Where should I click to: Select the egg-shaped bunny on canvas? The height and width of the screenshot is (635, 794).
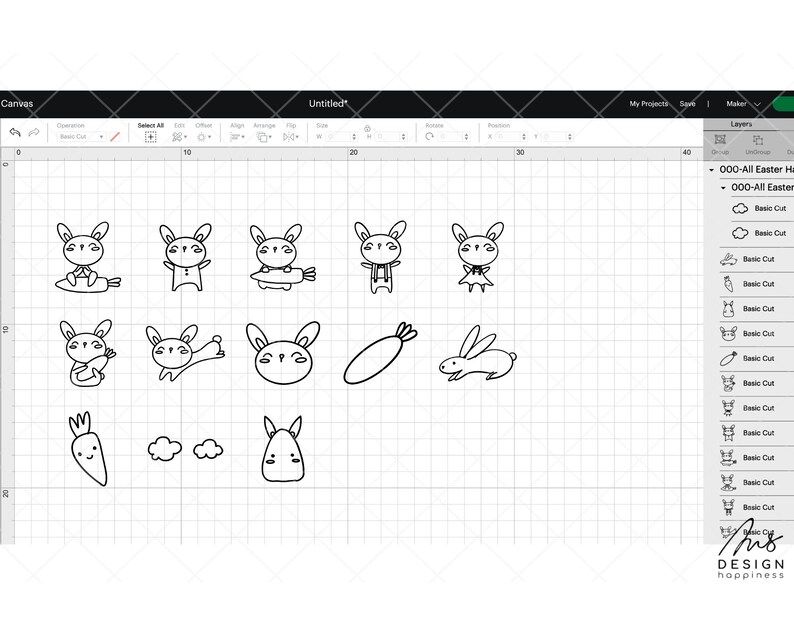pyautogui.click(x=283, y=449)
